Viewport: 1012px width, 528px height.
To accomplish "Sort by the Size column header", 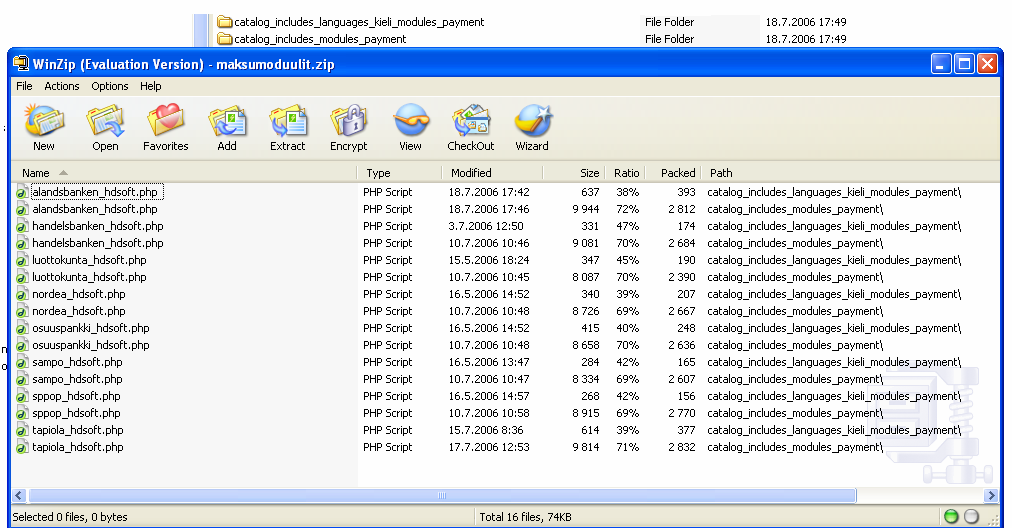I will coord(574,173).
